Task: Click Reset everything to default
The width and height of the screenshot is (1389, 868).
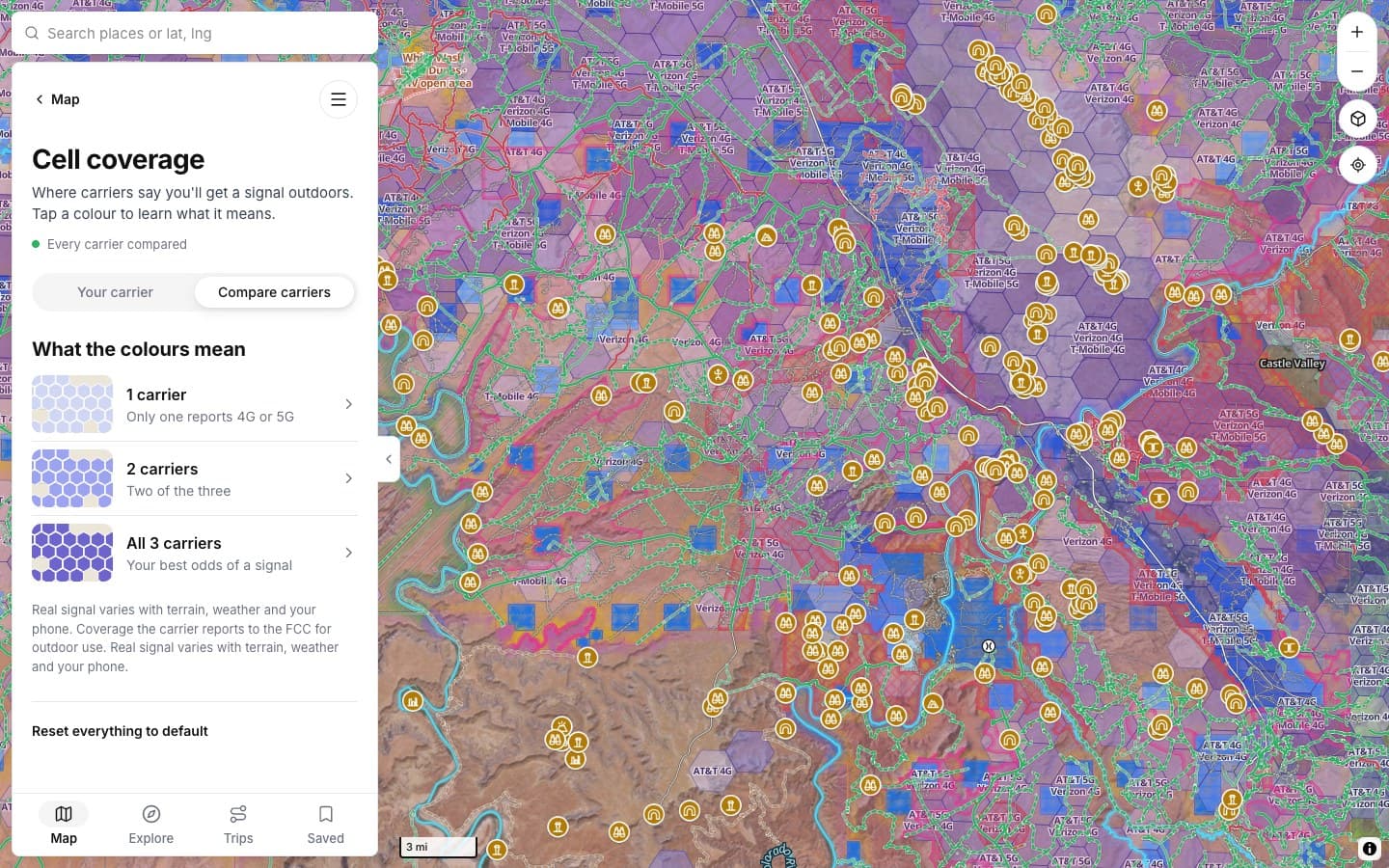Action: click(120, 731)
